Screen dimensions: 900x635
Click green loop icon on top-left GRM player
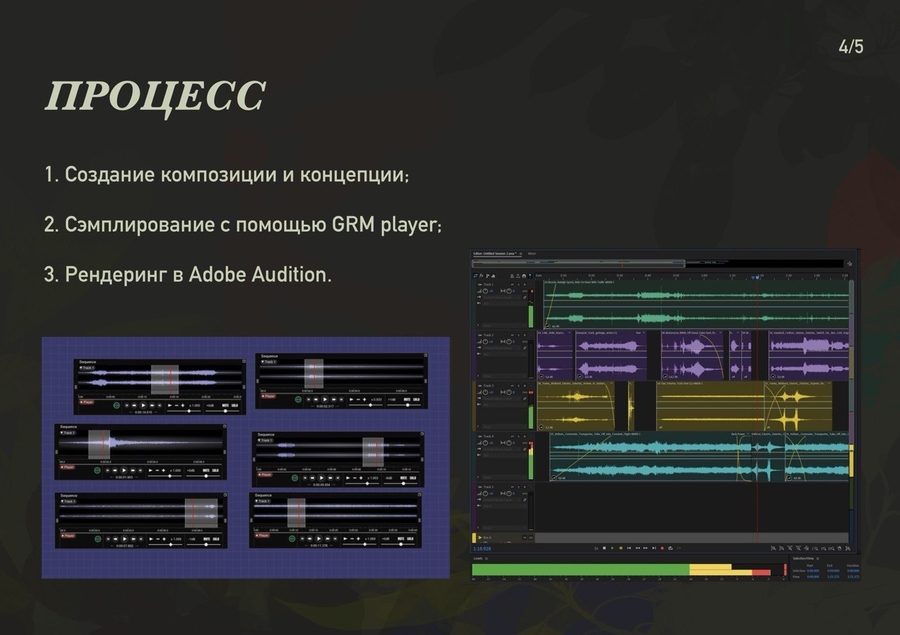tap(117, 405)
